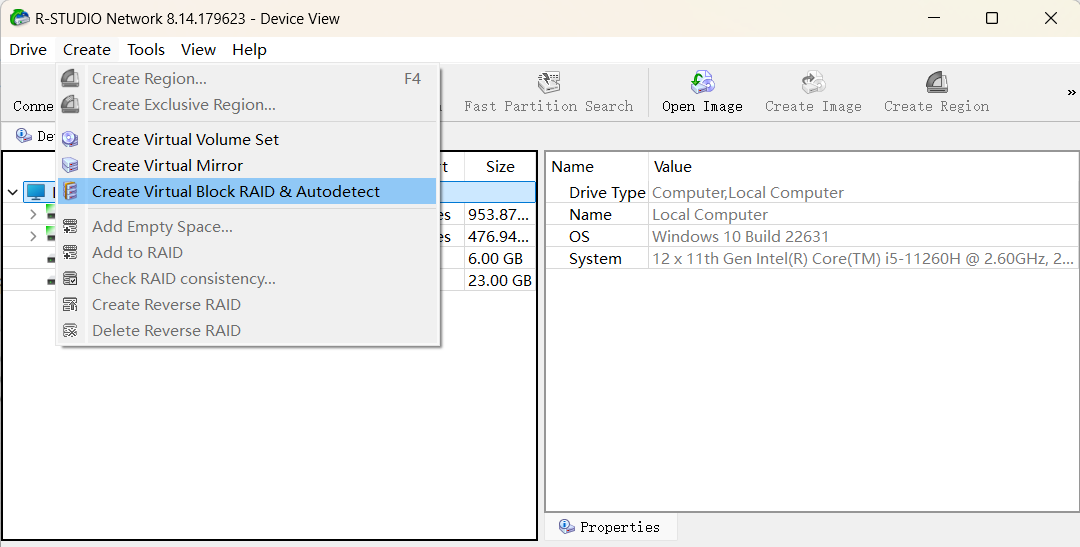This screenshot has height=547, width=1080.
Task: Click the Add to RAID icon
Action: (x=70, y=253)
